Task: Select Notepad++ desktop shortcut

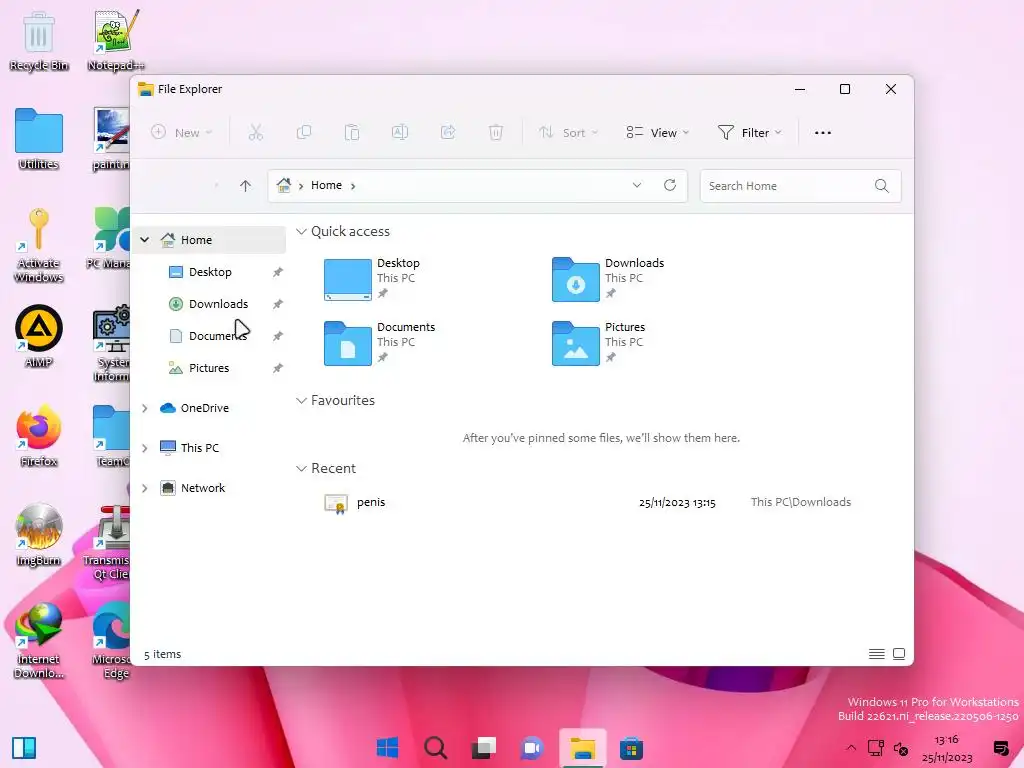Action: (x=116, y=41)
